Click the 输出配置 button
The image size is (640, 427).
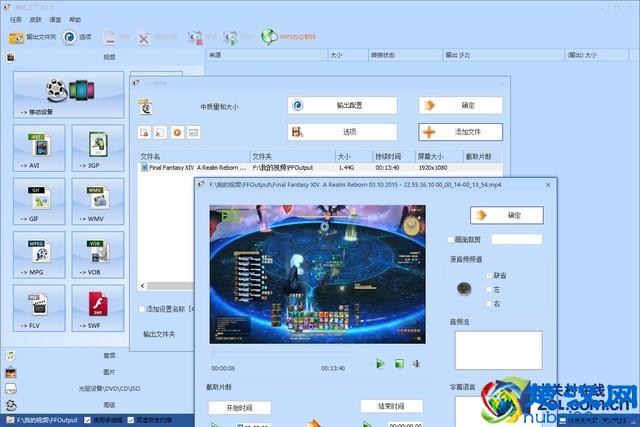coord(342,105)
